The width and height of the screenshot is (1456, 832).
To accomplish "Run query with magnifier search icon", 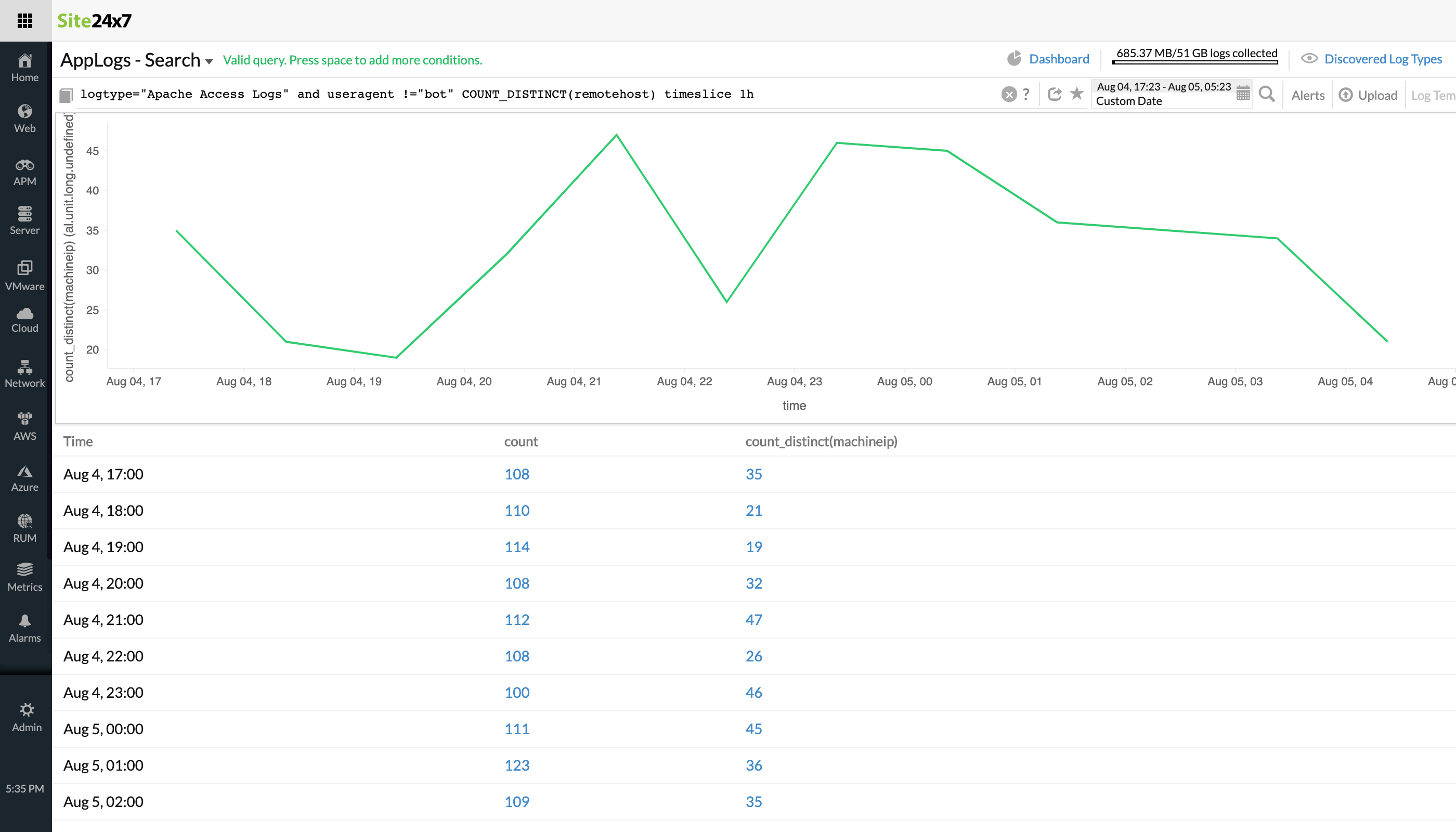I will pyautogui.click(x=1266, y=94).
